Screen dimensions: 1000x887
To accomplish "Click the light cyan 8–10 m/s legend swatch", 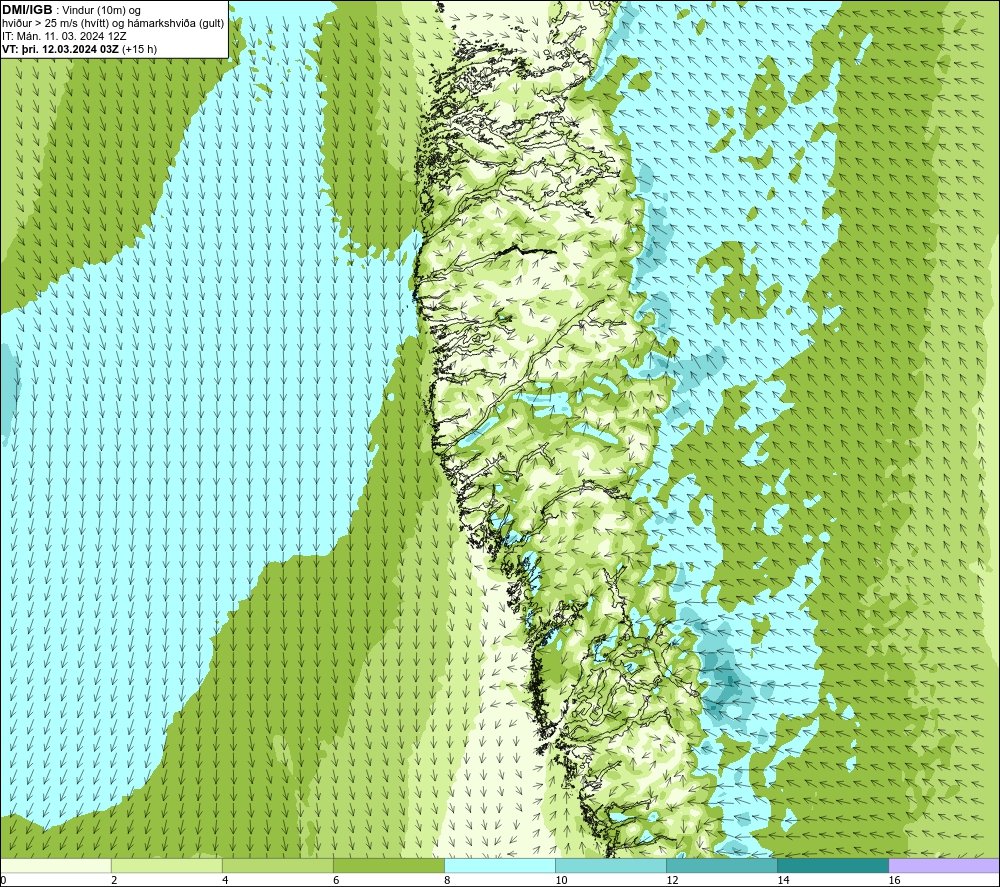I will (x=500, y=865).
